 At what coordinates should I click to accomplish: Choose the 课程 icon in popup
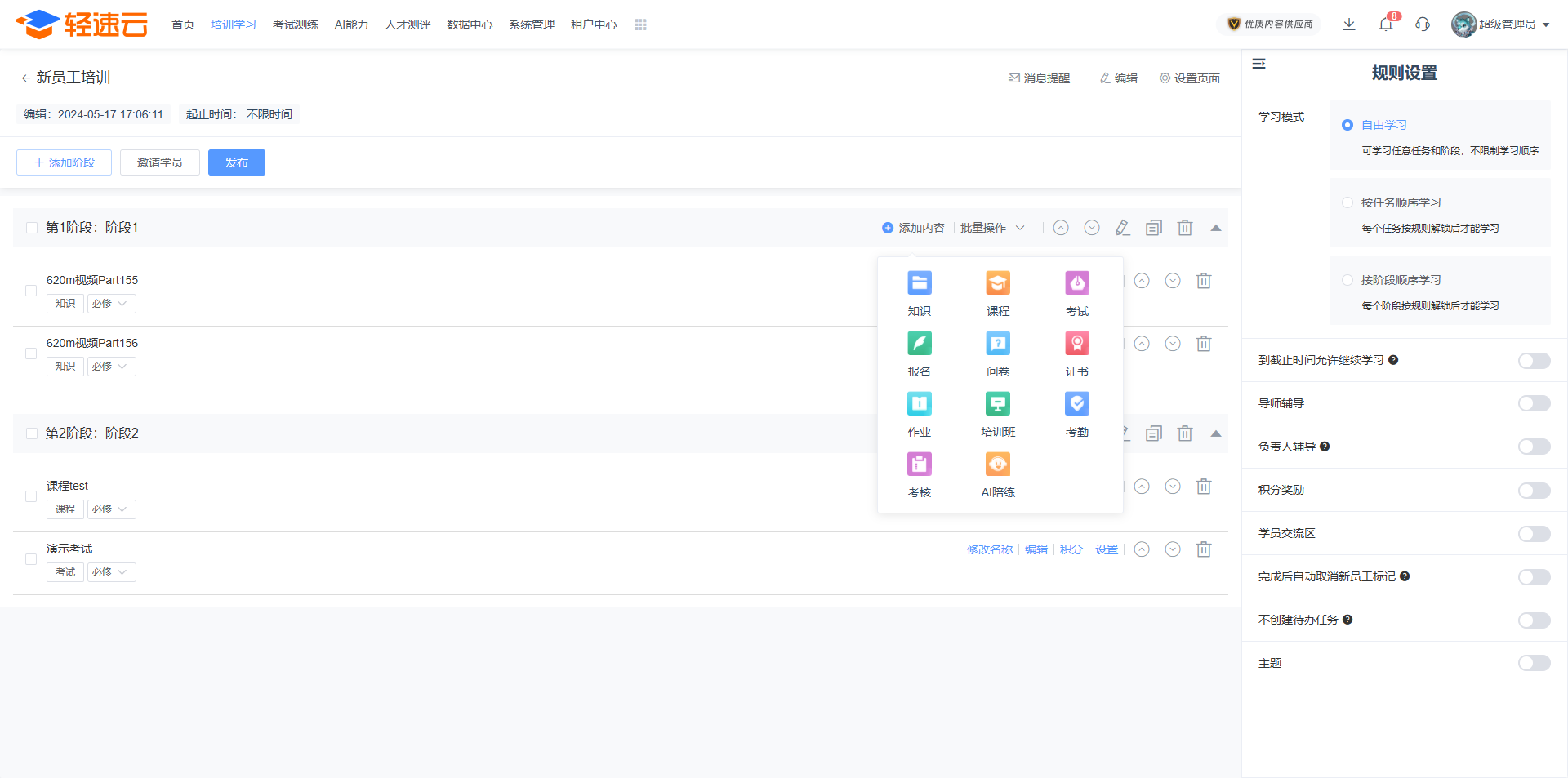coord(997,283)
